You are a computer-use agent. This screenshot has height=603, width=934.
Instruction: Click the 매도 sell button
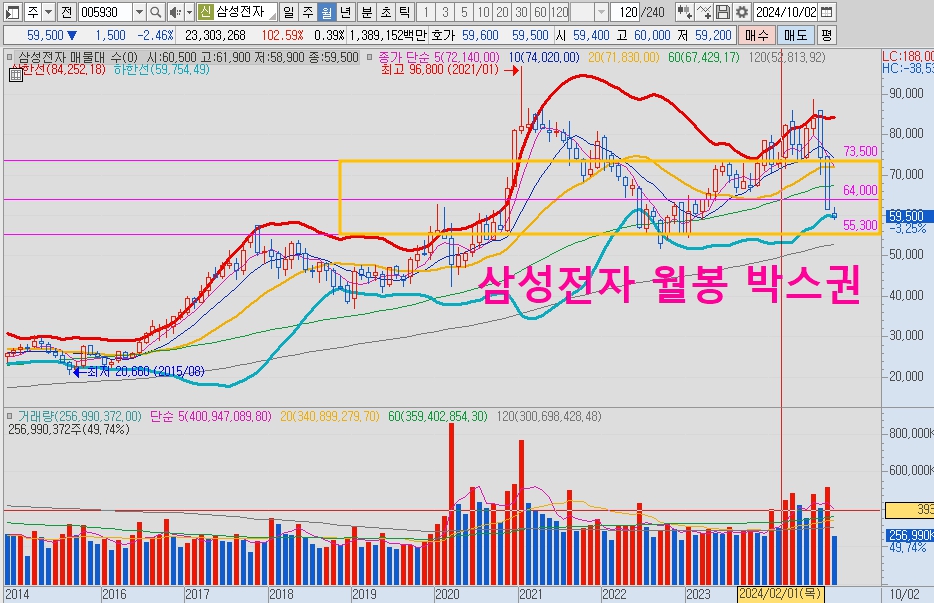[x=795, y=35]
